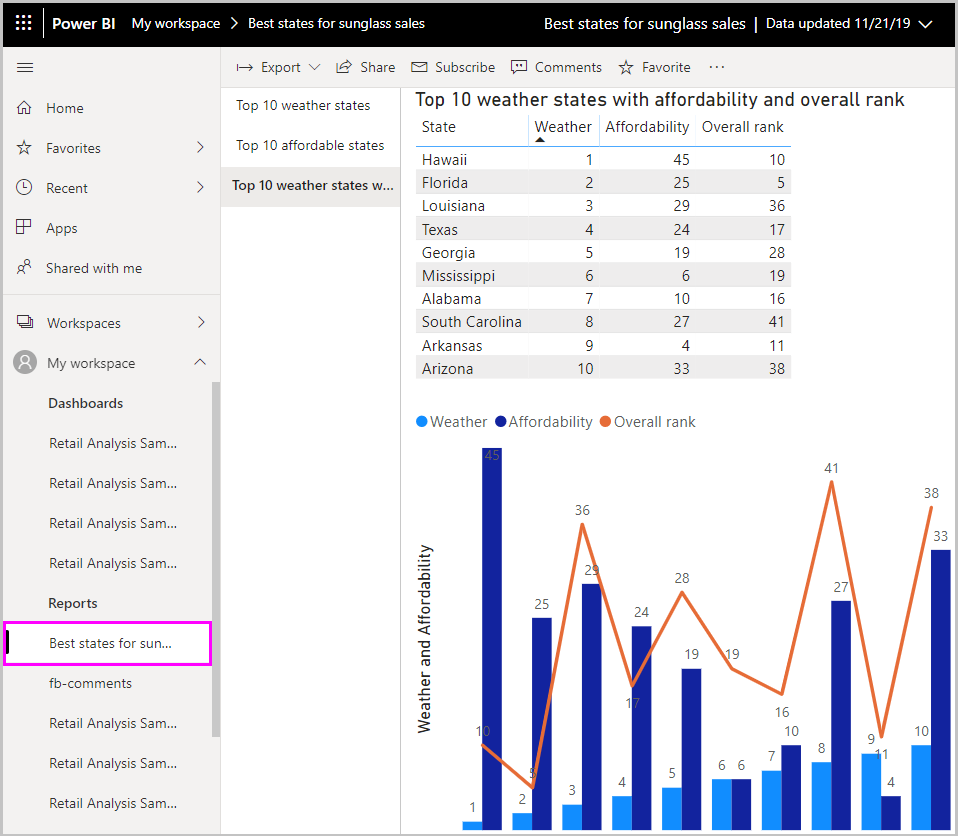Screen dimensions: 958x836
Task: Click the Share button label
Action: (x=378, y=67)
